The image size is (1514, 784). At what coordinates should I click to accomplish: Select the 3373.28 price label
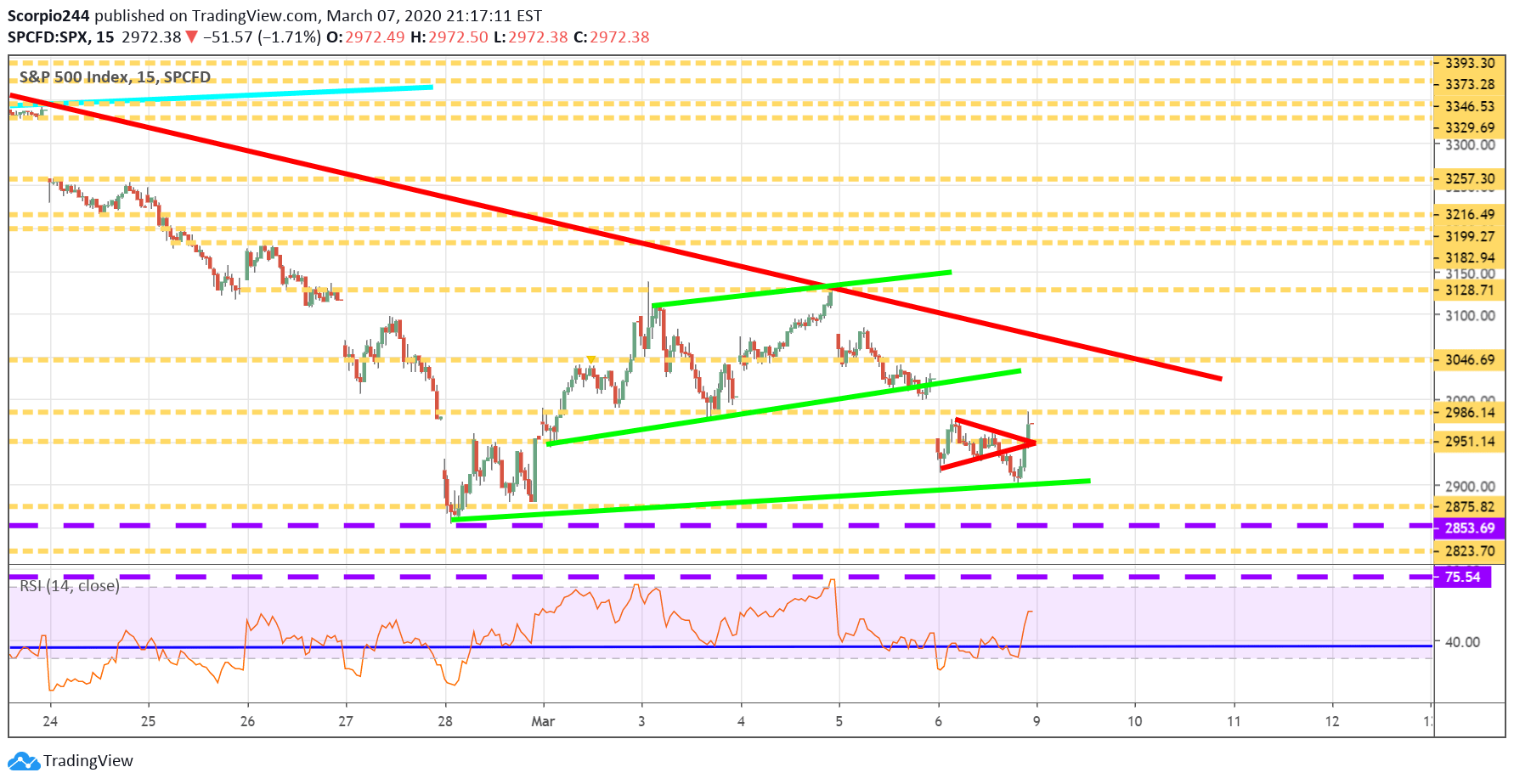click(x=1470, y=84)
